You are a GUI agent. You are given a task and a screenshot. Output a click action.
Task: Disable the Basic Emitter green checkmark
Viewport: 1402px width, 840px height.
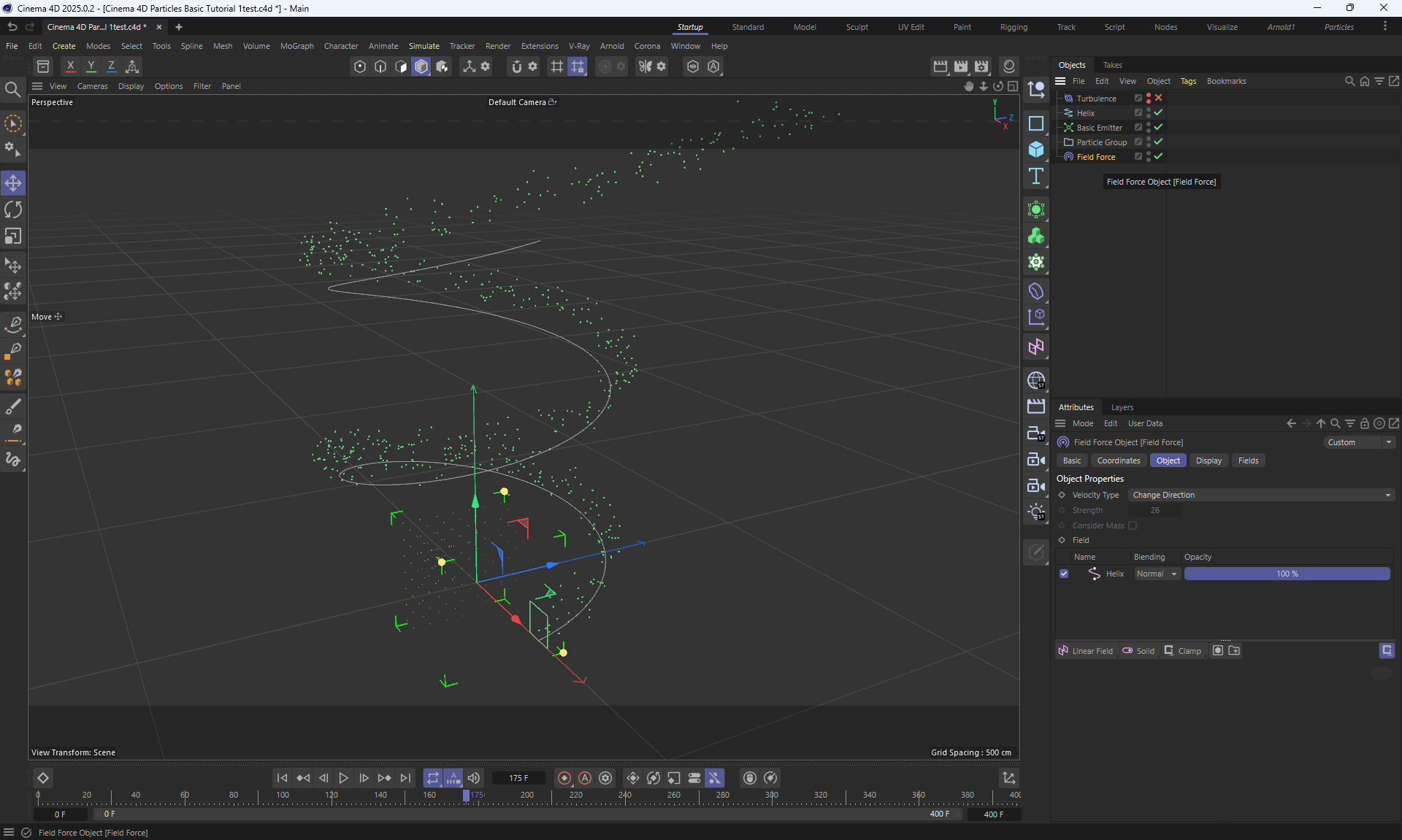click(x=1159, y=127)
